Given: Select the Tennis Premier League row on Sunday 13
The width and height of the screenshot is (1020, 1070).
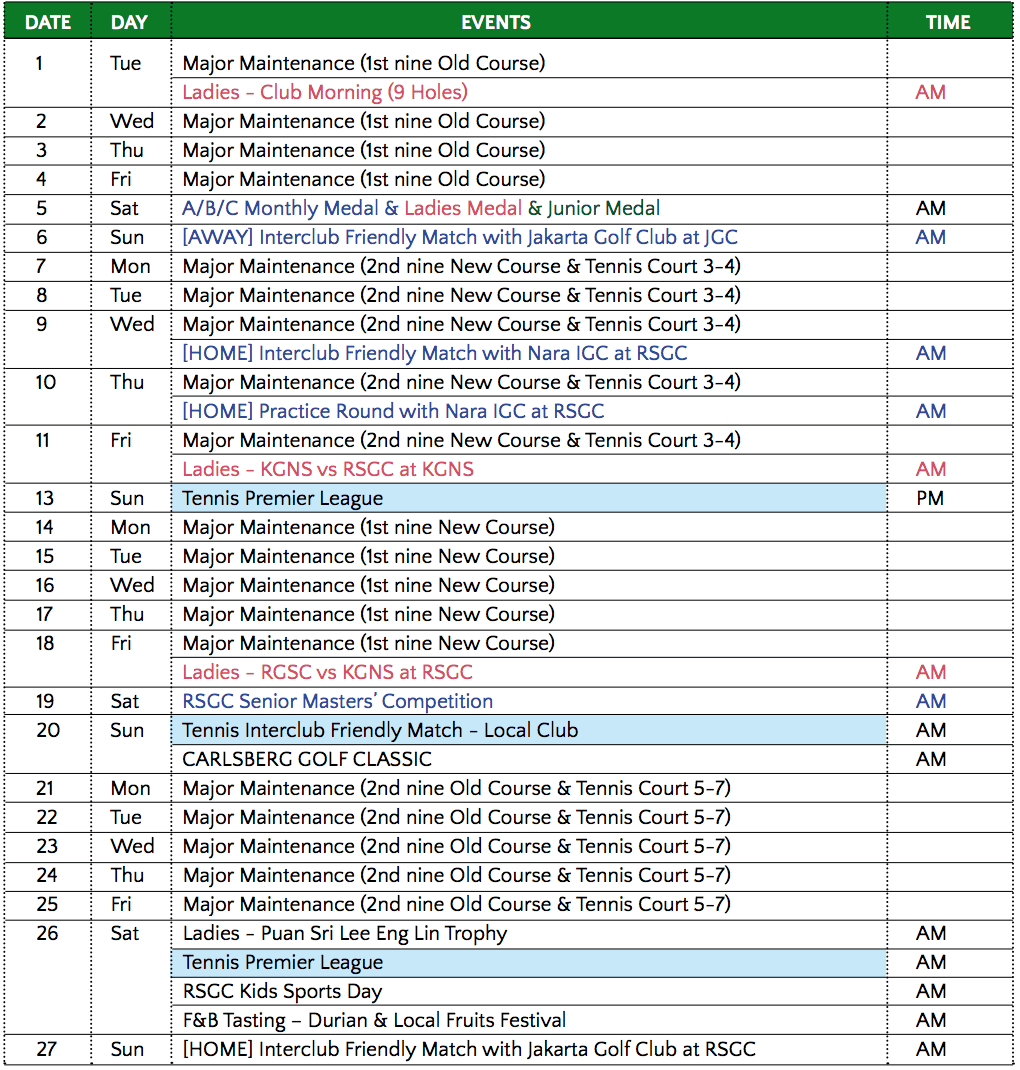Looking at the screenshot, I should [x=283, y=498].
